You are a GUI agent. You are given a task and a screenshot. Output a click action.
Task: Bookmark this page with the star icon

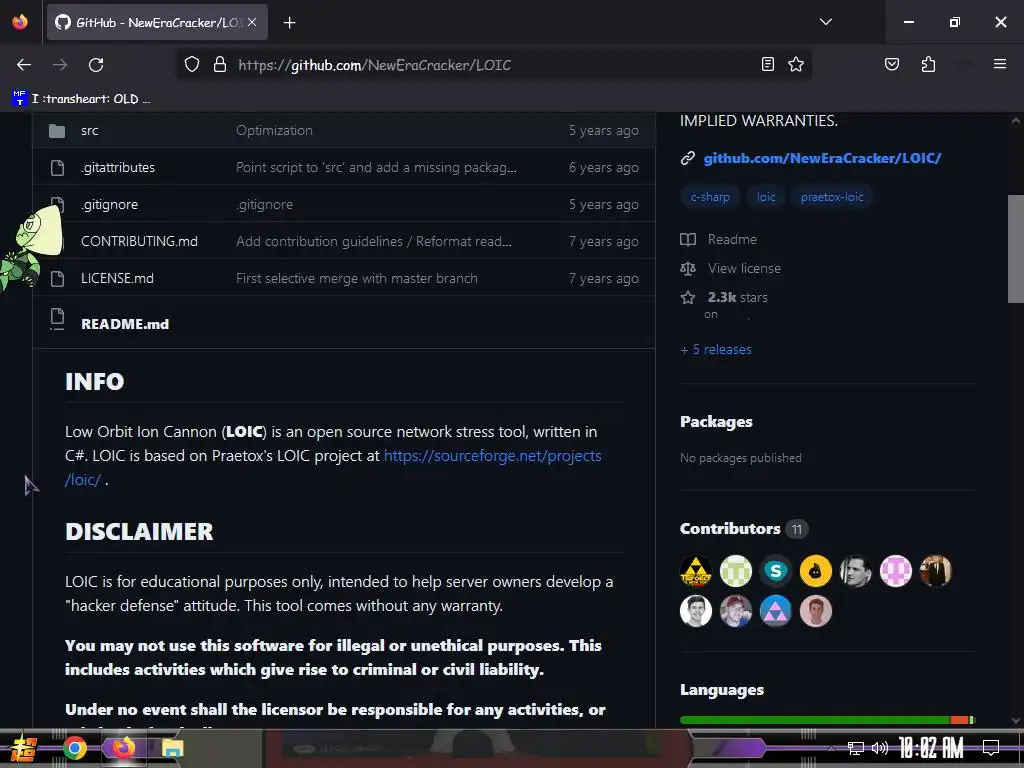click(x=795, y=64)
